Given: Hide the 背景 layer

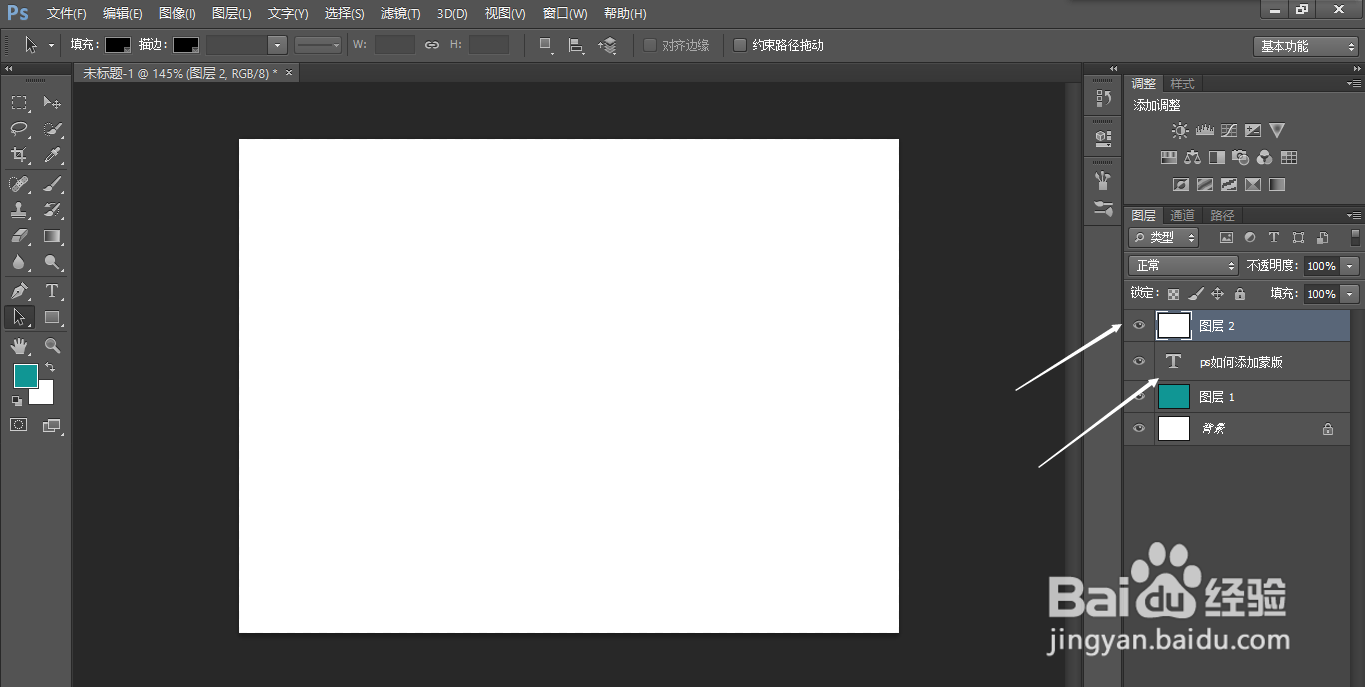Looking at the screenshot, I should [x=1138, y=428].
